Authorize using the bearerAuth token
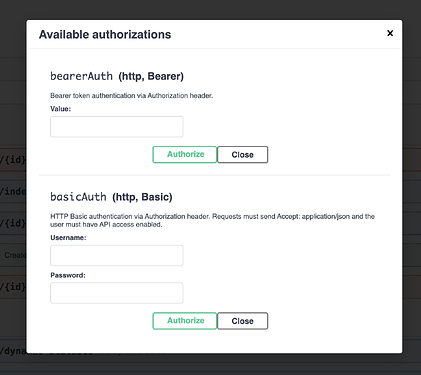 pos(185,154)
